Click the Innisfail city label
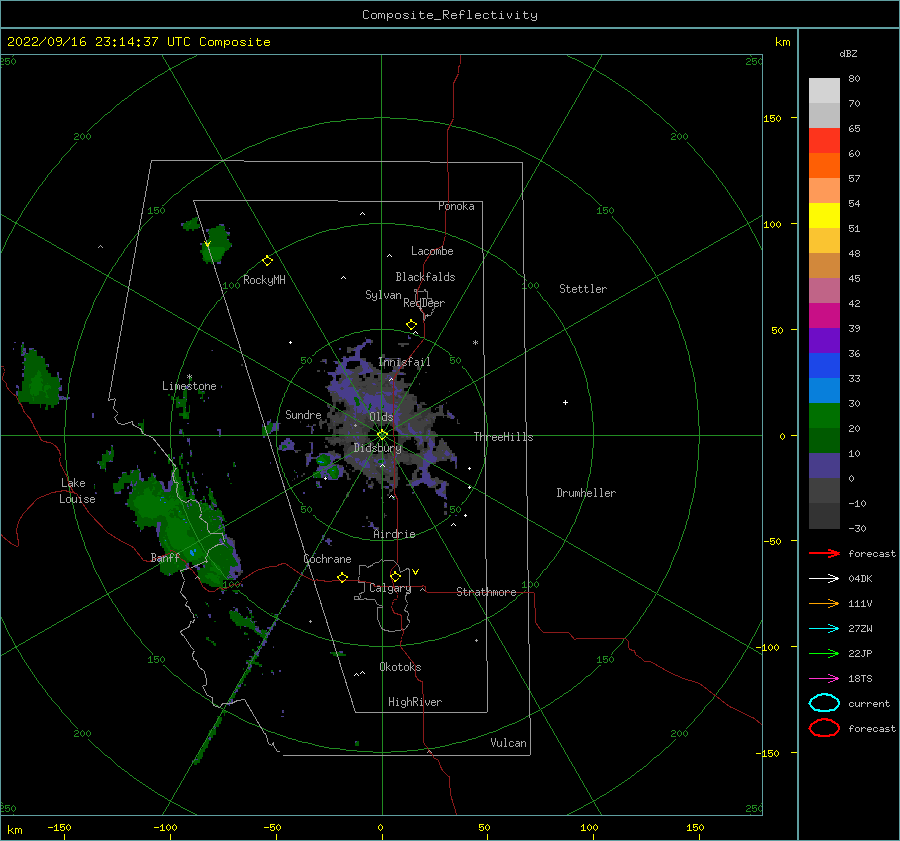 click(404, 362)
